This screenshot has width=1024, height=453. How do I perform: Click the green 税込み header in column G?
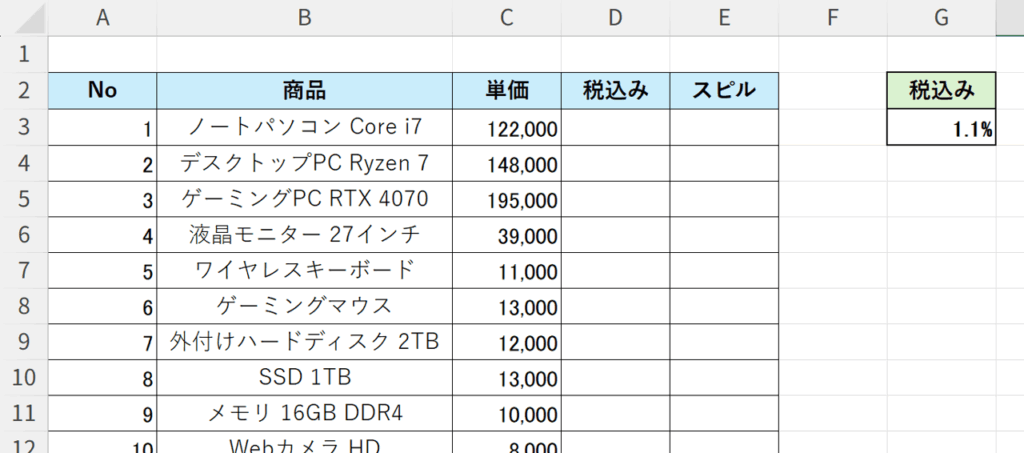941,91
